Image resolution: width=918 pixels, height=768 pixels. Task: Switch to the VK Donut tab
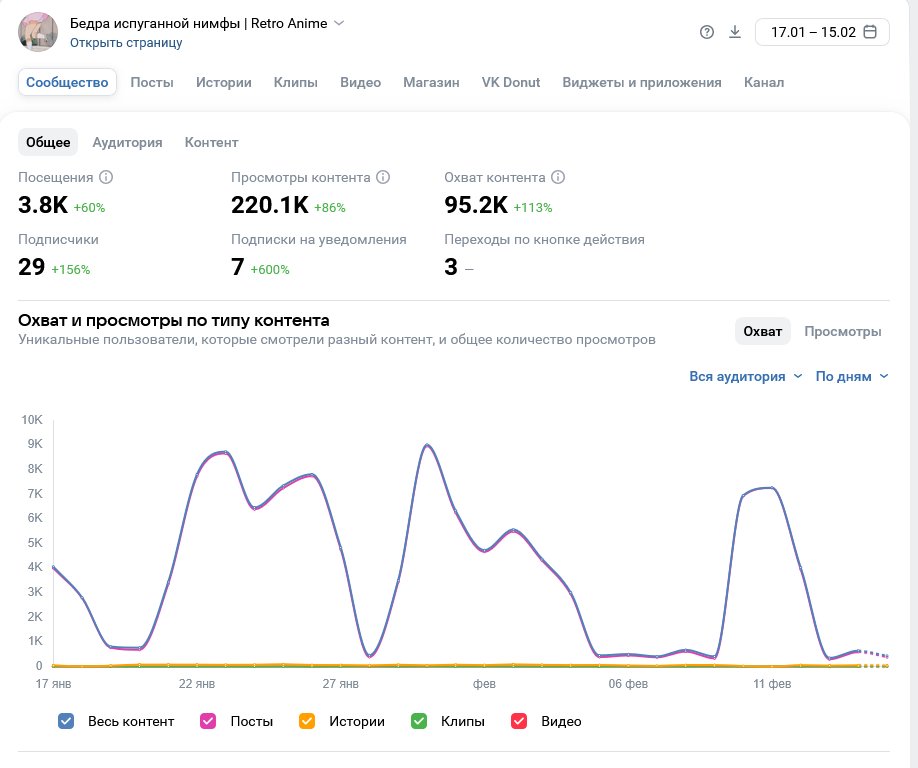[x=510, y=82]
